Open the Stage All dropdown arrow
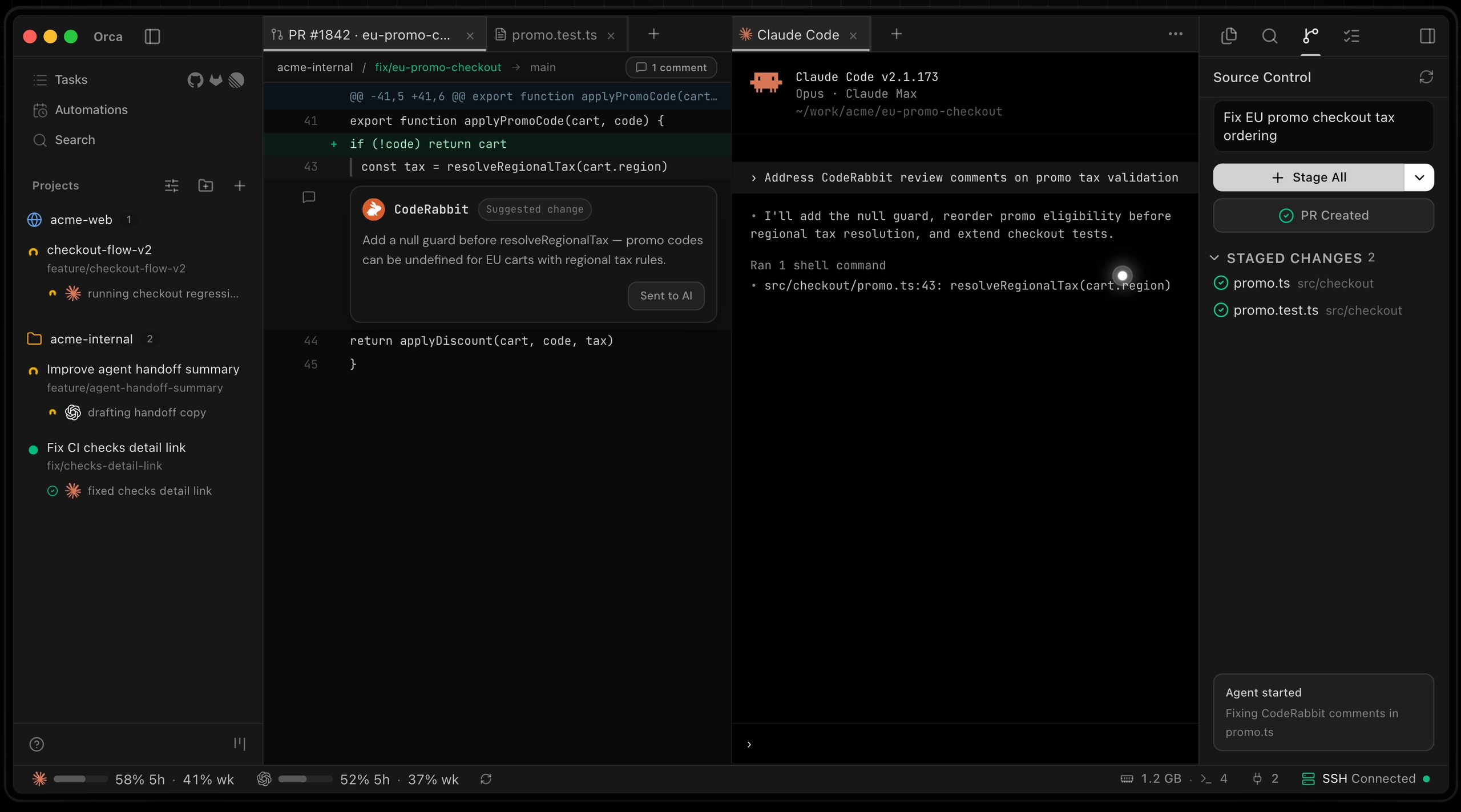The height and width of the screenshot is (812, 1461). pyautogui.click(x=1419, y=177)
